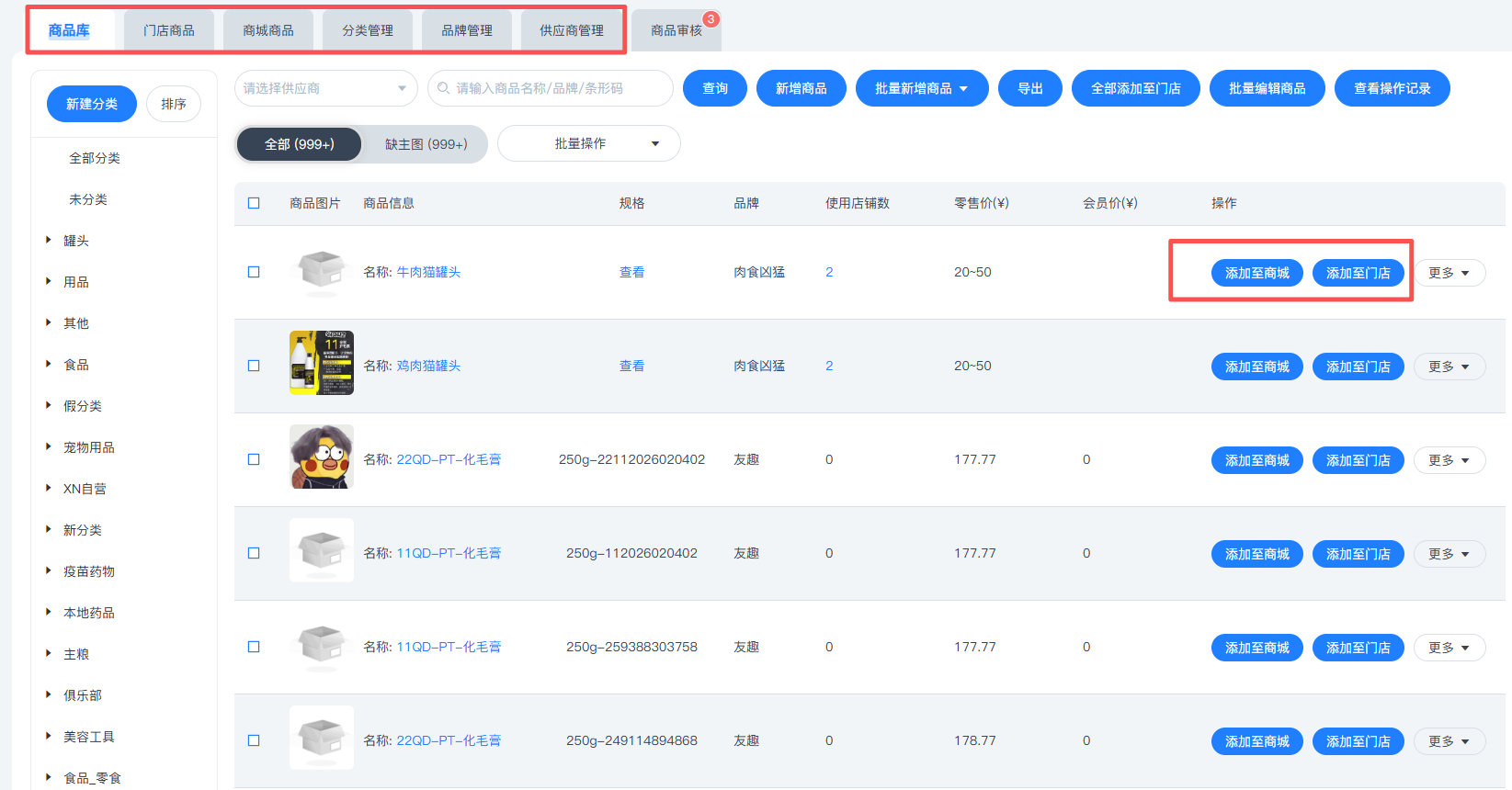
Task: Switch filter to 缺主图 (999+)
Action: tap(426, 144)
